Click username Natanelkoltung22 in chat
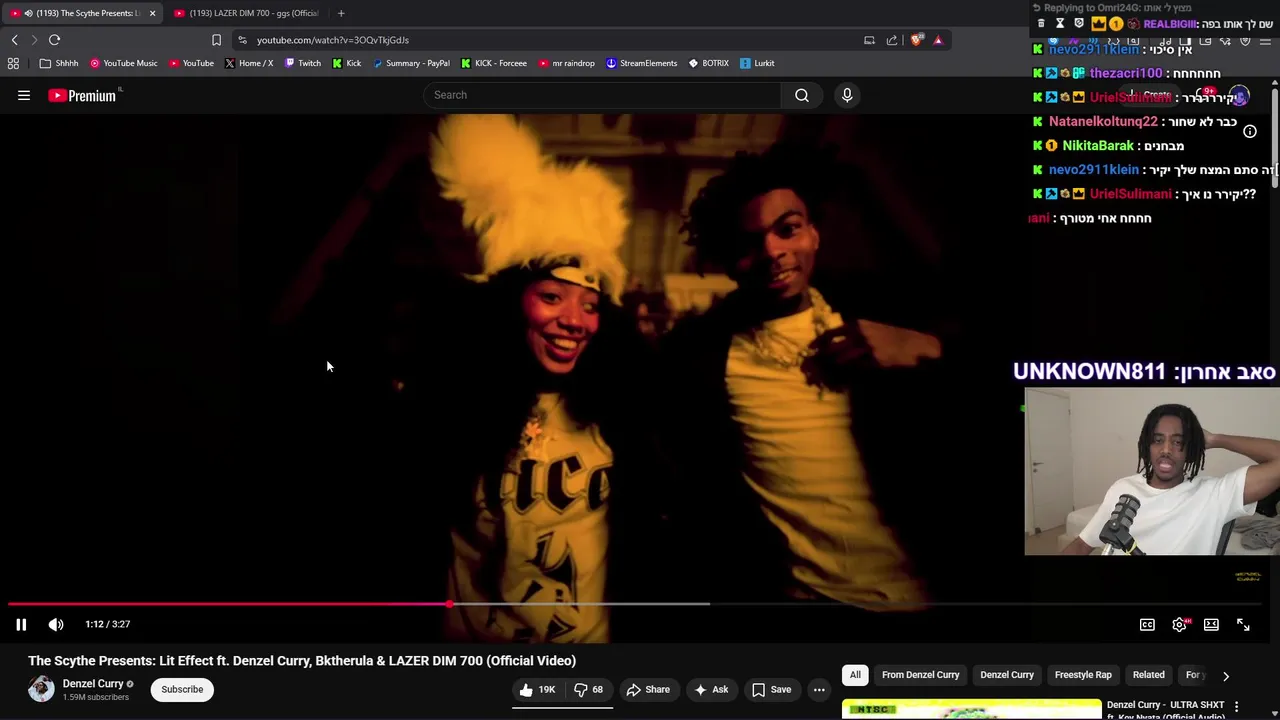 (1103, 121)
